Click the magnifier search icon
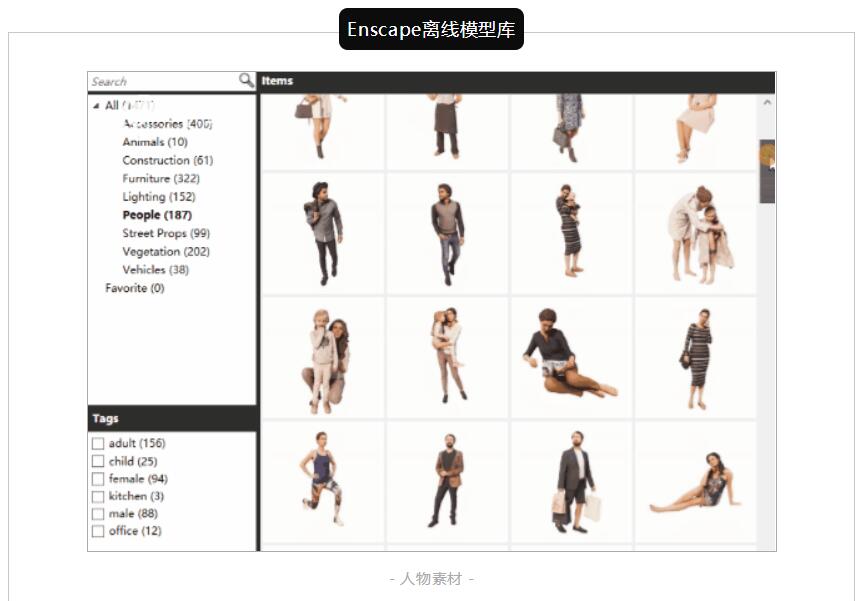Viewport: 862px width, 601px height. pyautogui.click(x=246, y=80)
